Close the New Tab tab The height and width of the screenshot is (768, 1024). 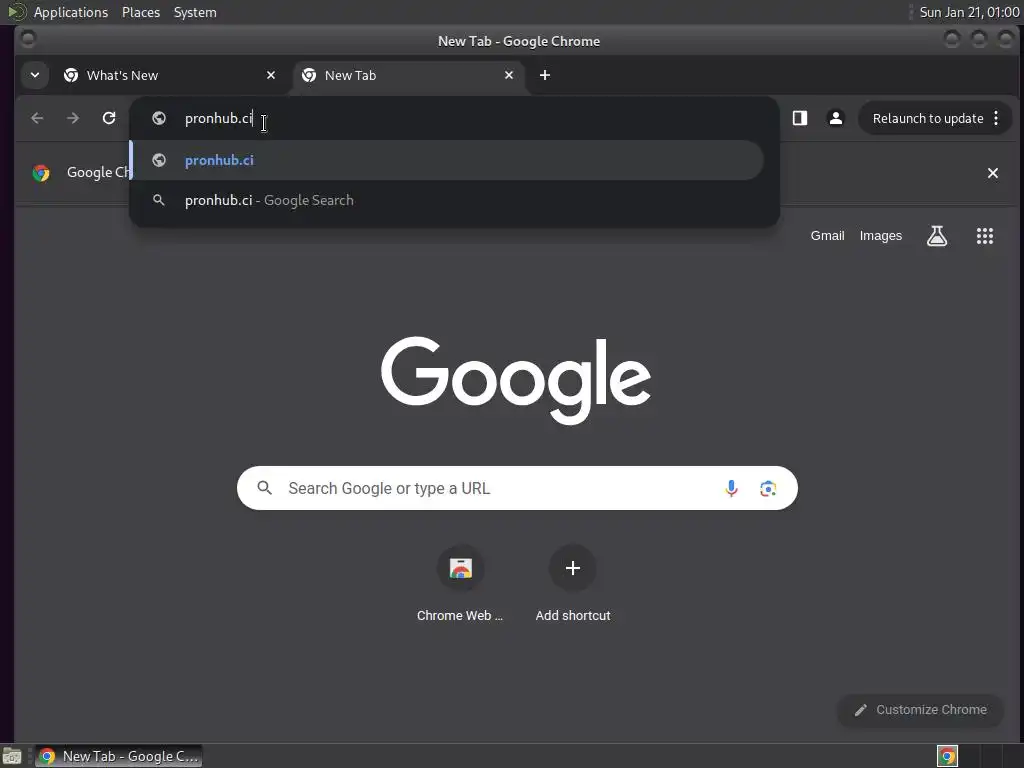[509, 75]
